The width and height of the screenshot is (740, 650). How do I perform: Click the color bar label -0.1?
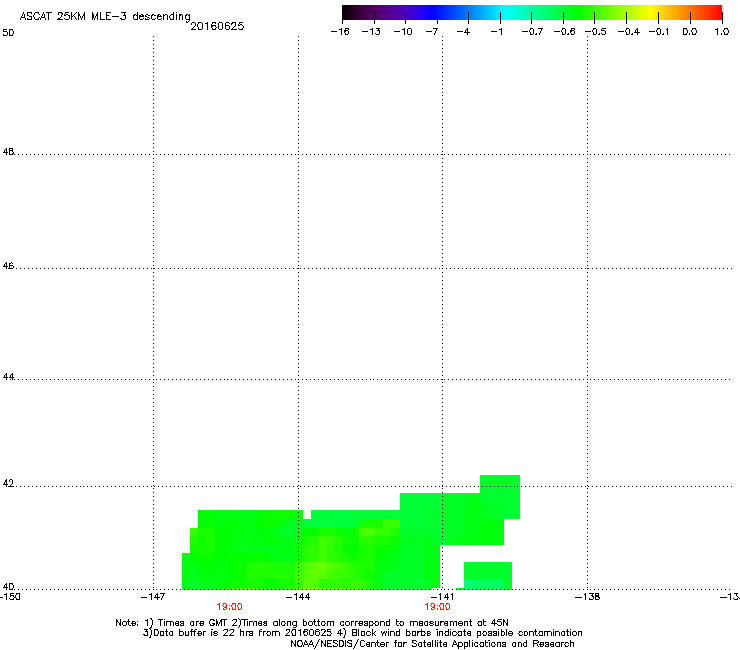pos(659,32)
